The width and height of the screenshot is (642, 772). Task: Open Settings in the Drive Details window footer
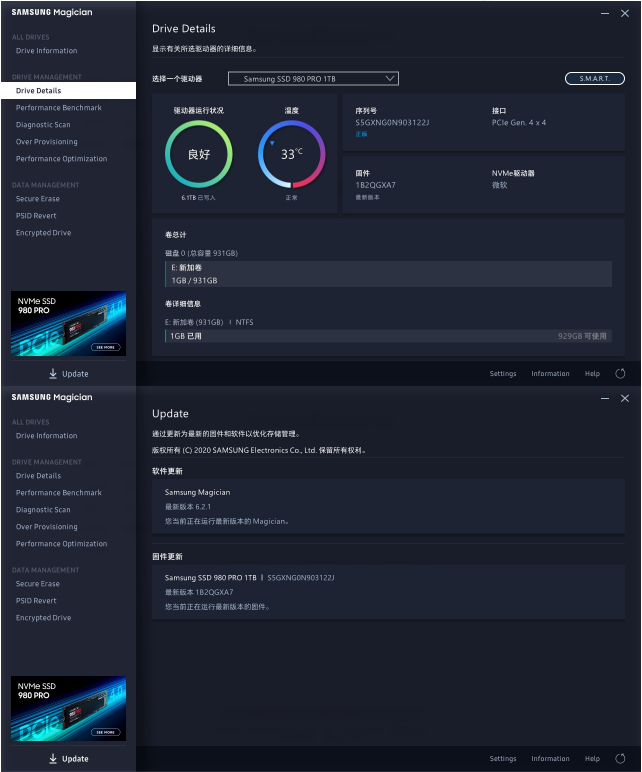pyautogui.click(x=503, y=374)
